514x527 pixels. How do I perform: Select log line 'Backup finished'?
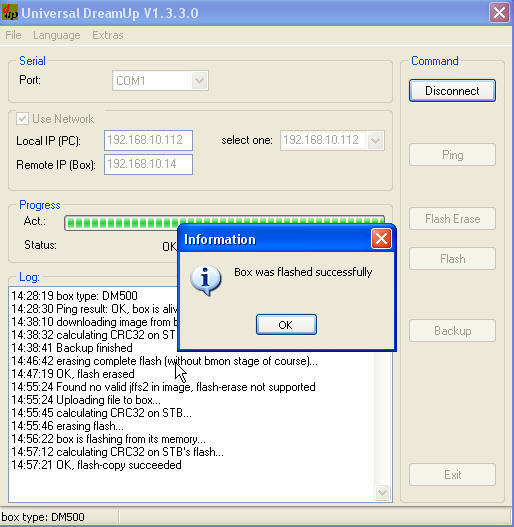(72, 348)
